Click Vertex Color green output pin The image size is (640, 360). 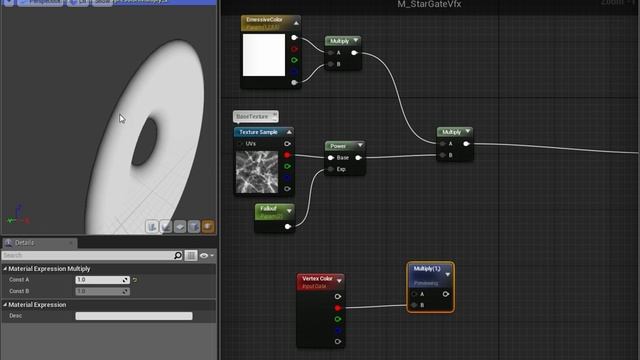(x=338, y=319)
